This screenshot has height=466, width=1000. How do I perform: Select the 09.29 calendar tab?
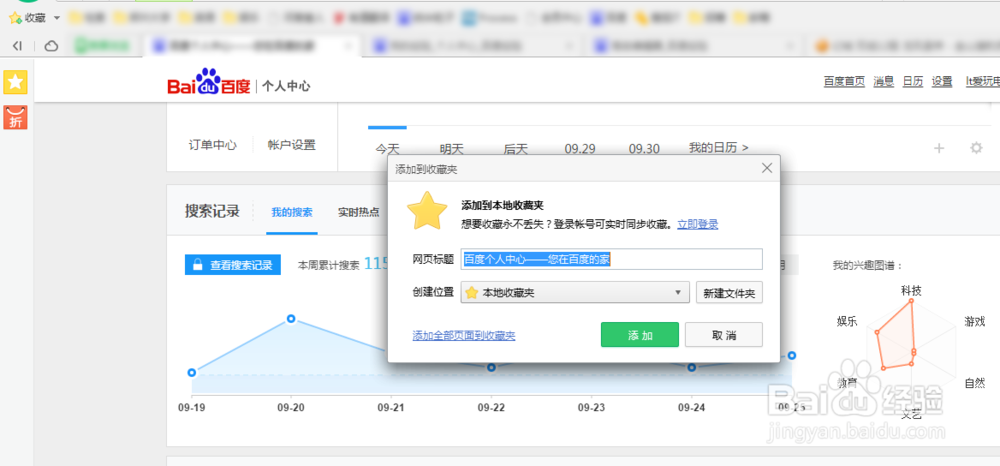coord(580,149)
